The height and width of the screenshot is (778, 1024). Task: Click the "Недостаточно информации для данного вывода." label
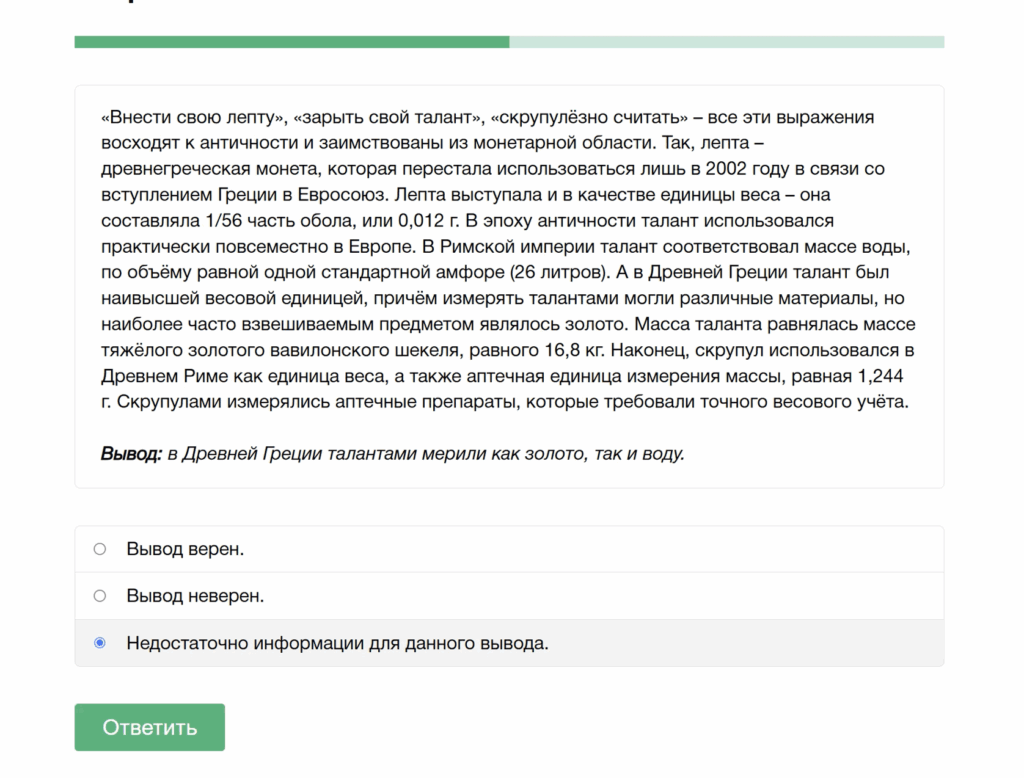[337, 643]
